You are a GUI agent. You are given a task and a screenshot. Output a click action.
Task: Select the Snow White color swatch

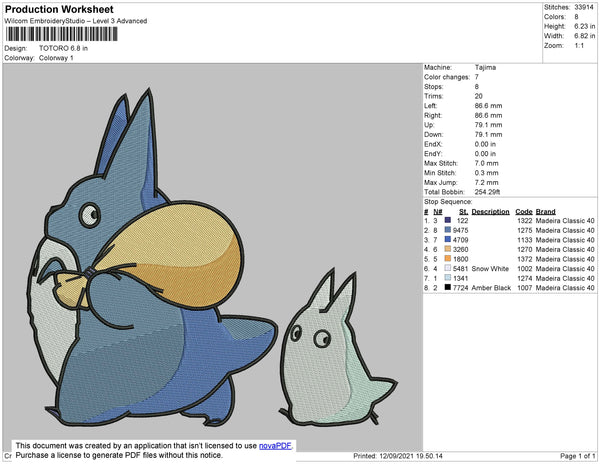(447, 268)
